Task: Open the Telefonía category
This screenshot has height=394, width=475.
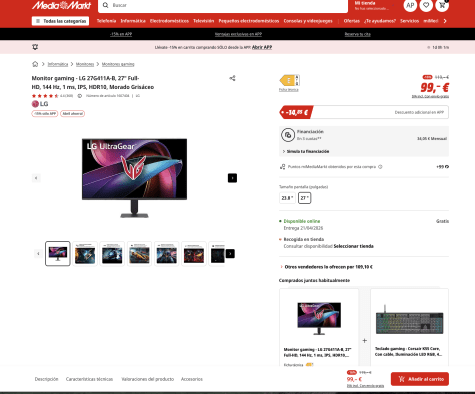Action: pyautogui.click(x=106, y=21)
